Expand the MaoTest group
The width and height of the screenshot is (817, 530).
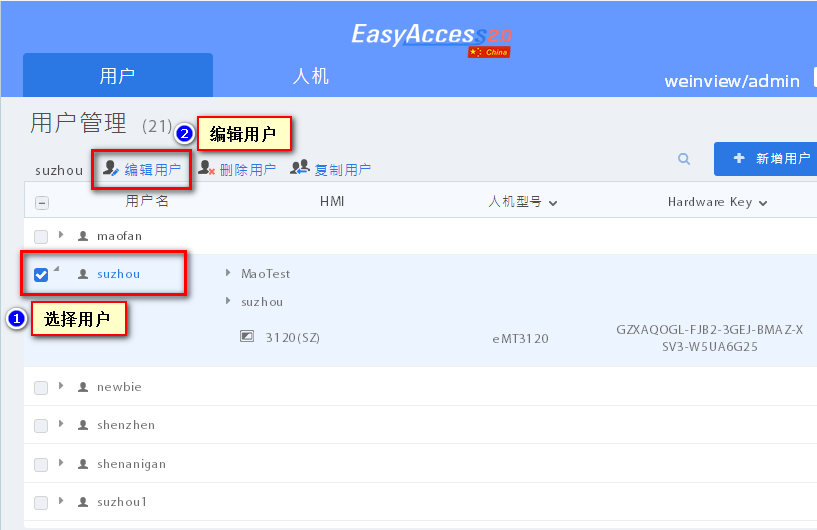(229, 273)
